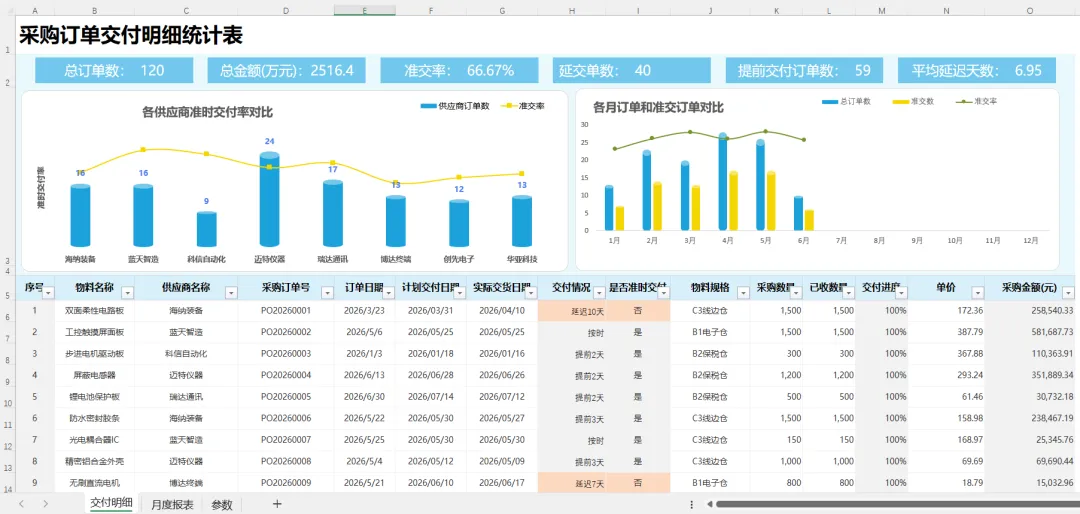Select the 采购订单交付明细统计表 title cell

click(130, 35)
